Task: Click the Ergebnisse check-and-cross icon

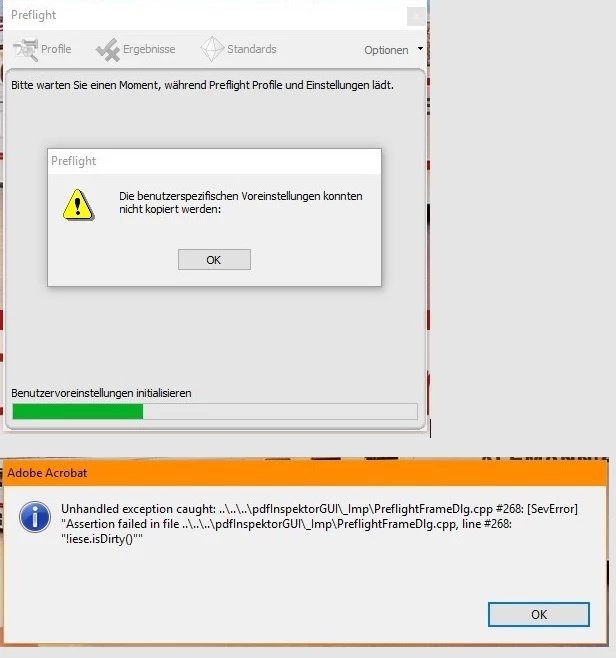Action: tap(108, 50)
